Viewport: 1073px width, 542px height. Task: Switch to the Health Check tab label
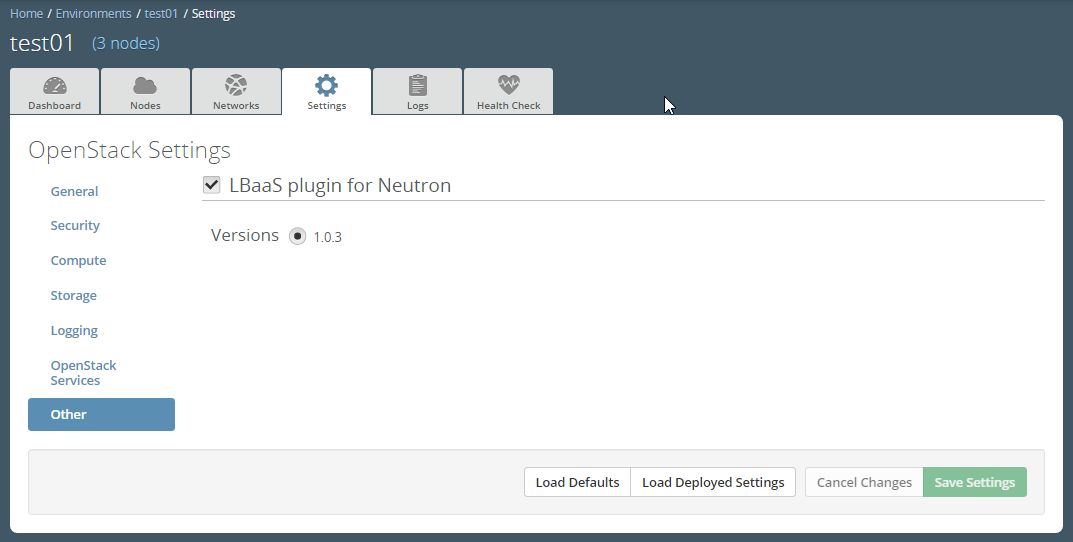tap(508, 105)
